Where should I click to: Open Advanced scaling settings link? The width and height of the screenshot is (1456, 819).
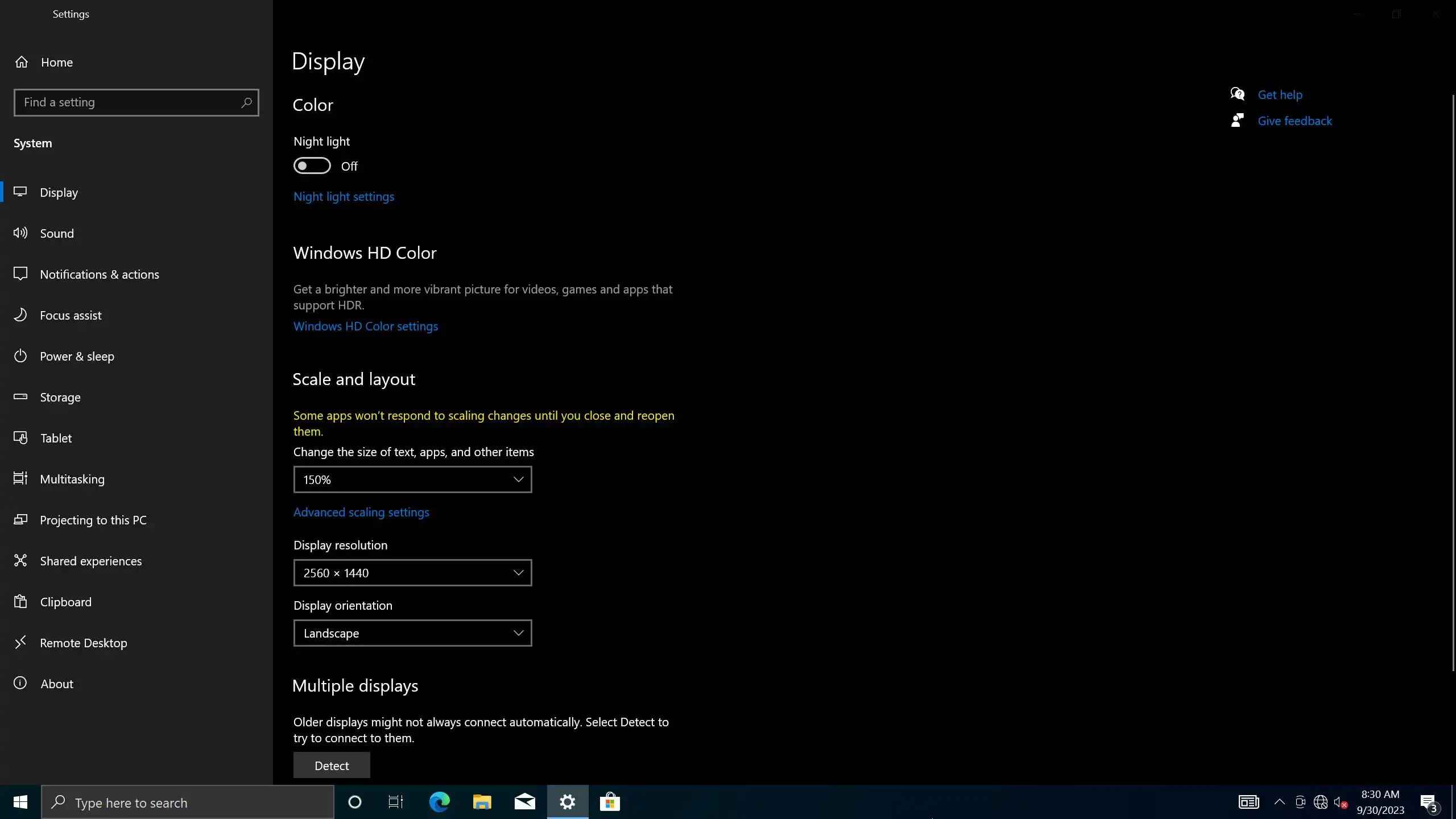coord(361,512)
